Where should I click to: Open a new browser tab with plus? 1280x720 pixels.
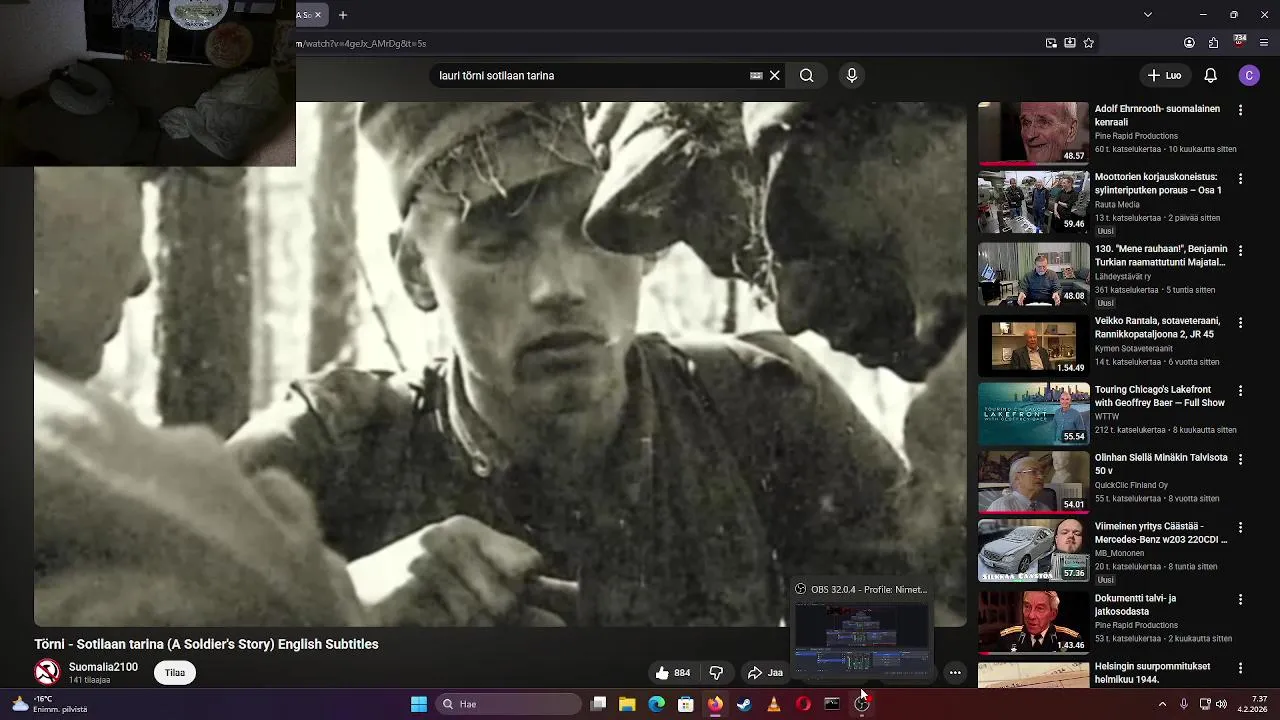(342, 15)
